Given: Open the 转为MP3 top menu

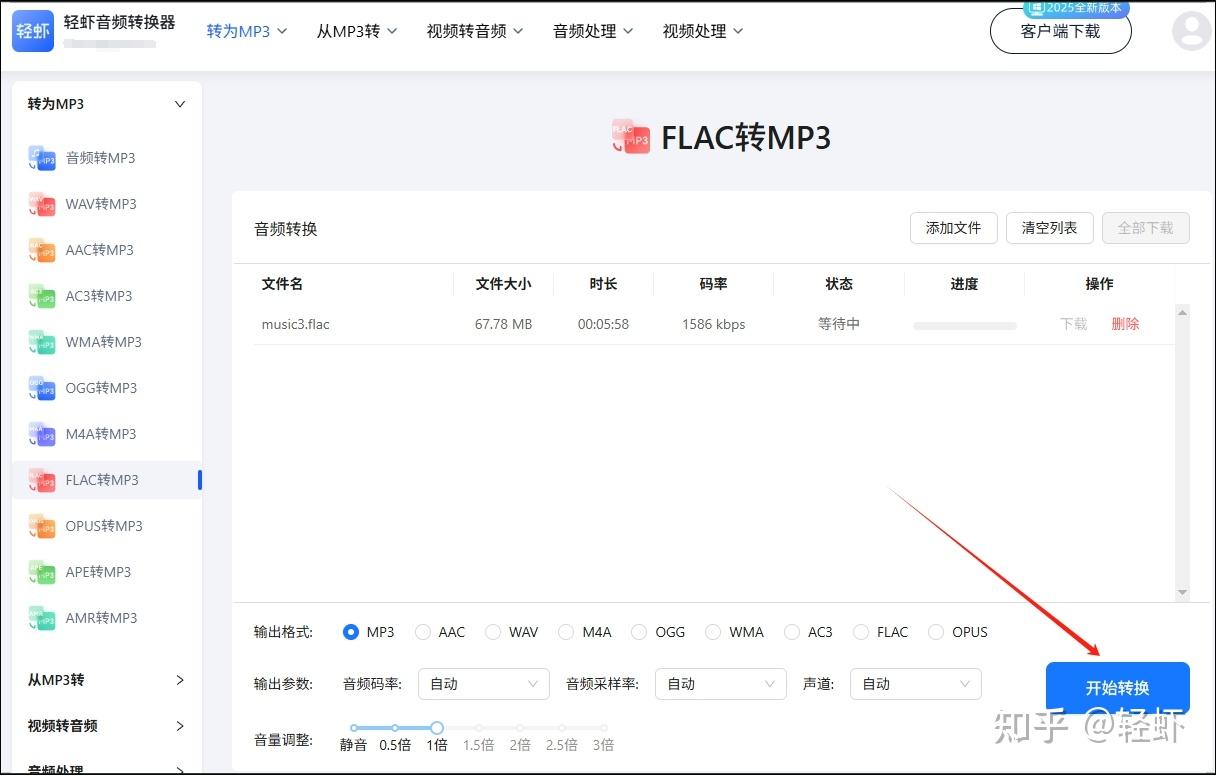Looking at the screenshot, I should pos(247,31).
